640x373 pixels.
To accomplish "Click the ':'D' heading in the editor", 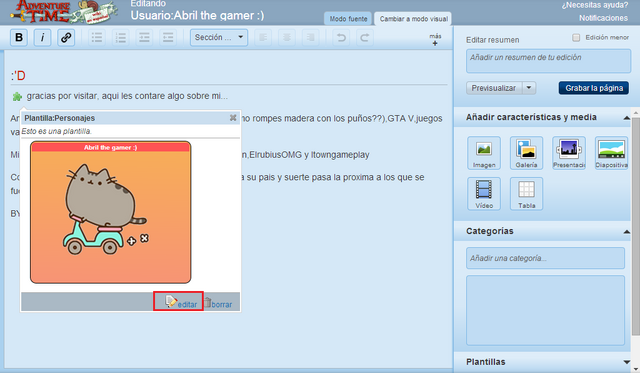I will click(18, 75).
